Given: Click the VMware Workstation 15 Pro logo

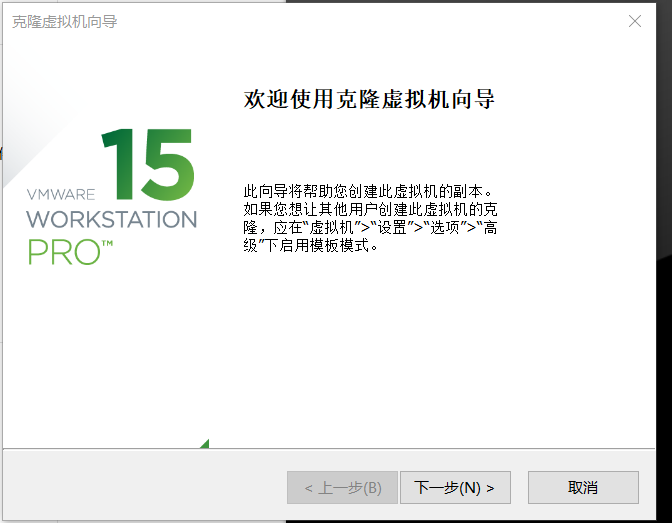Looking at the screenshot, I should 112,196.
